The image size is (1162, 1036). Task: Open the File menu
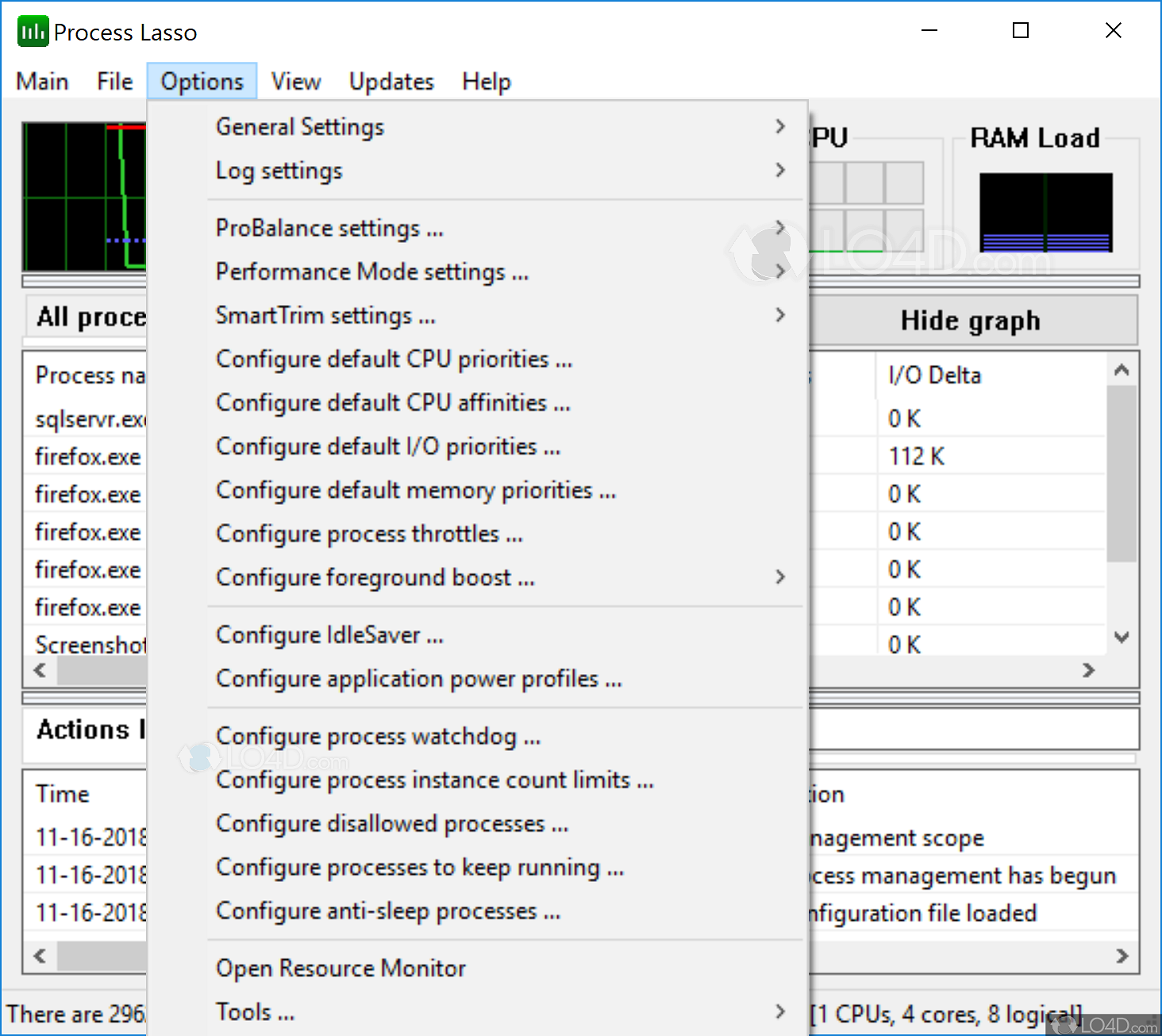(115, 82)
